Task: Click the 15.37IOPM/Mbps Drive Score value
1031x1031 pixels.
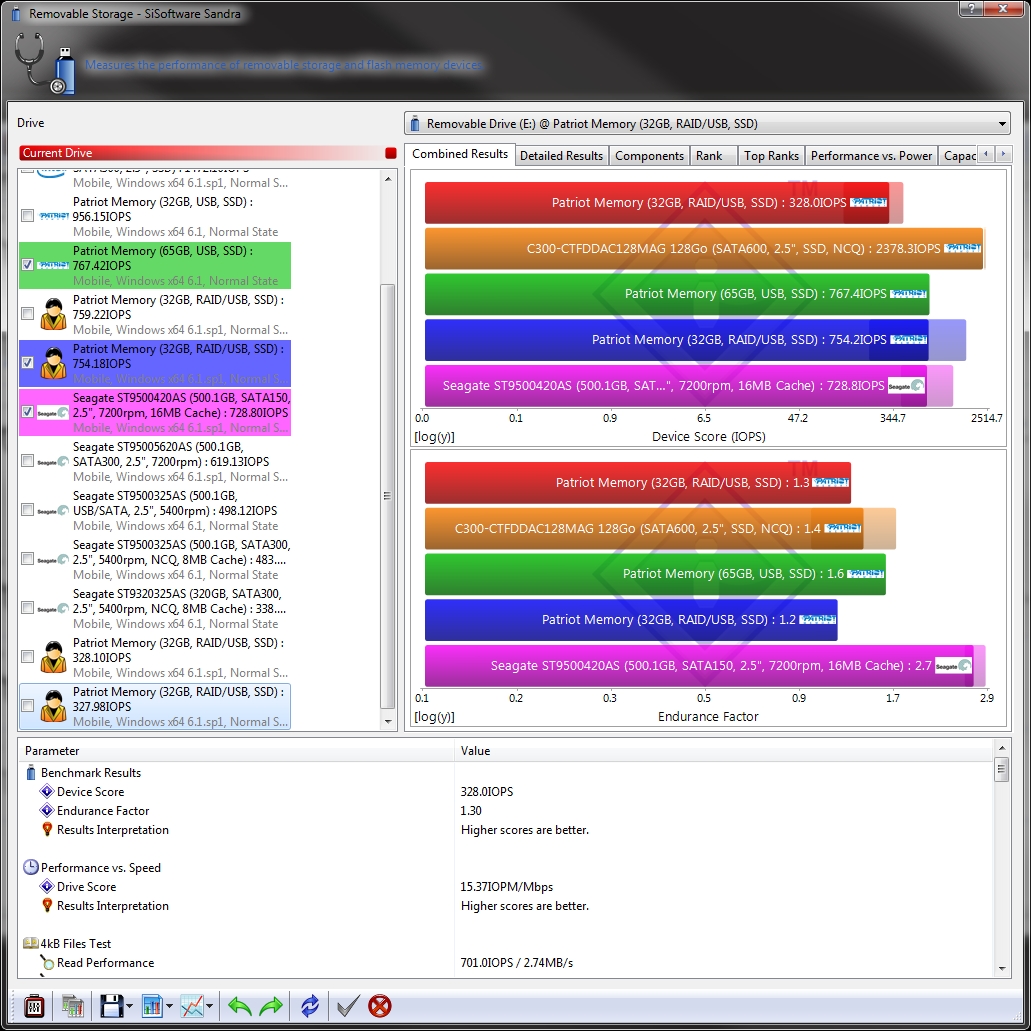Action: click(x=506, y=886)
